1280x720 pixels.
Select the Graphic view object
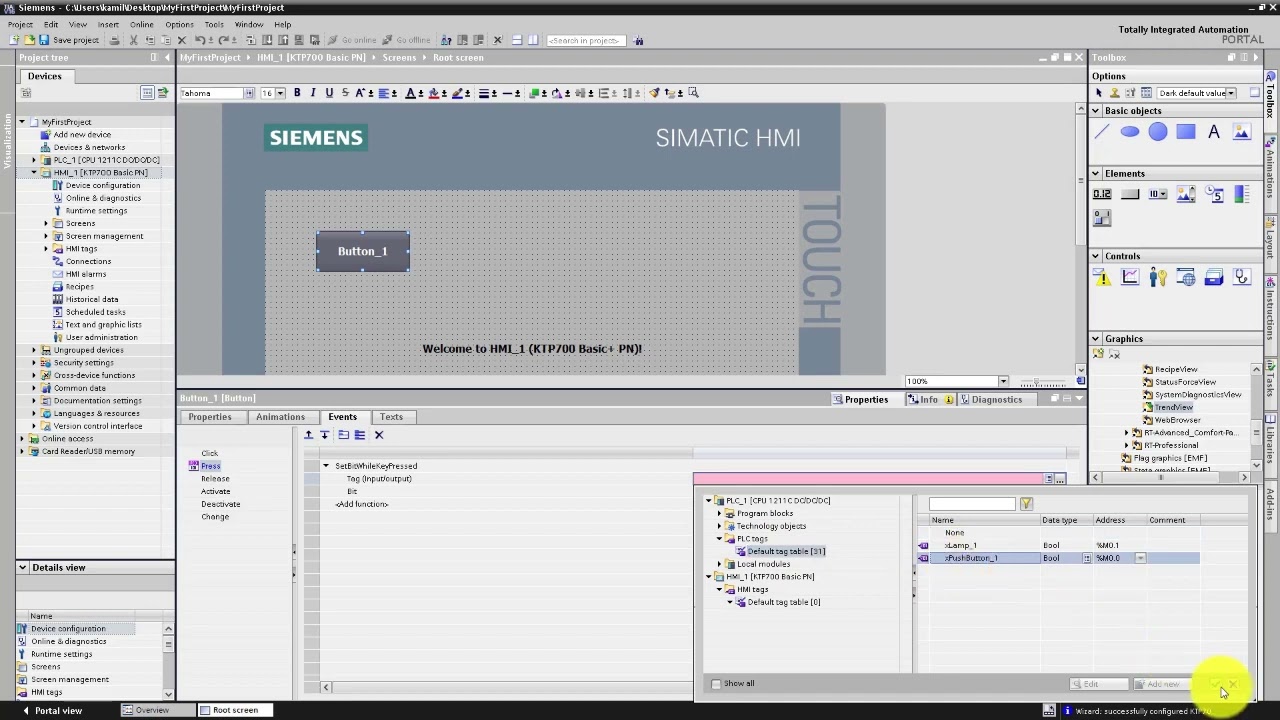click(x=1242, y=132)
